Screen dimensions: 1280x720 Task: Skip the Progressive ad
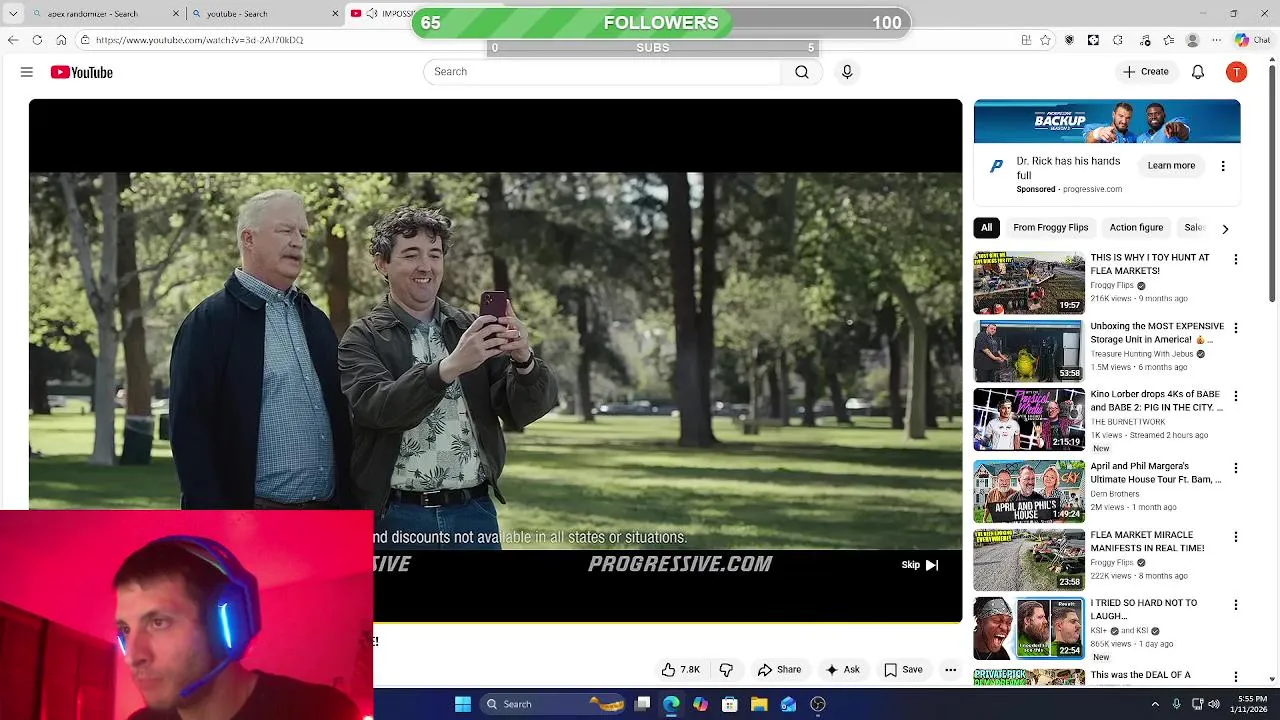(x=920, y=565)
